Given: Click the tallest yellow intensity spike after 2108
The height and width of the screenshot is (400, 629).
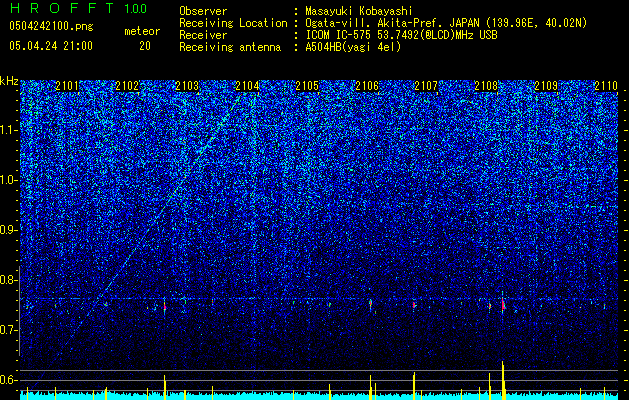Looking at the screenshot, I should click(x=503, y=380).
